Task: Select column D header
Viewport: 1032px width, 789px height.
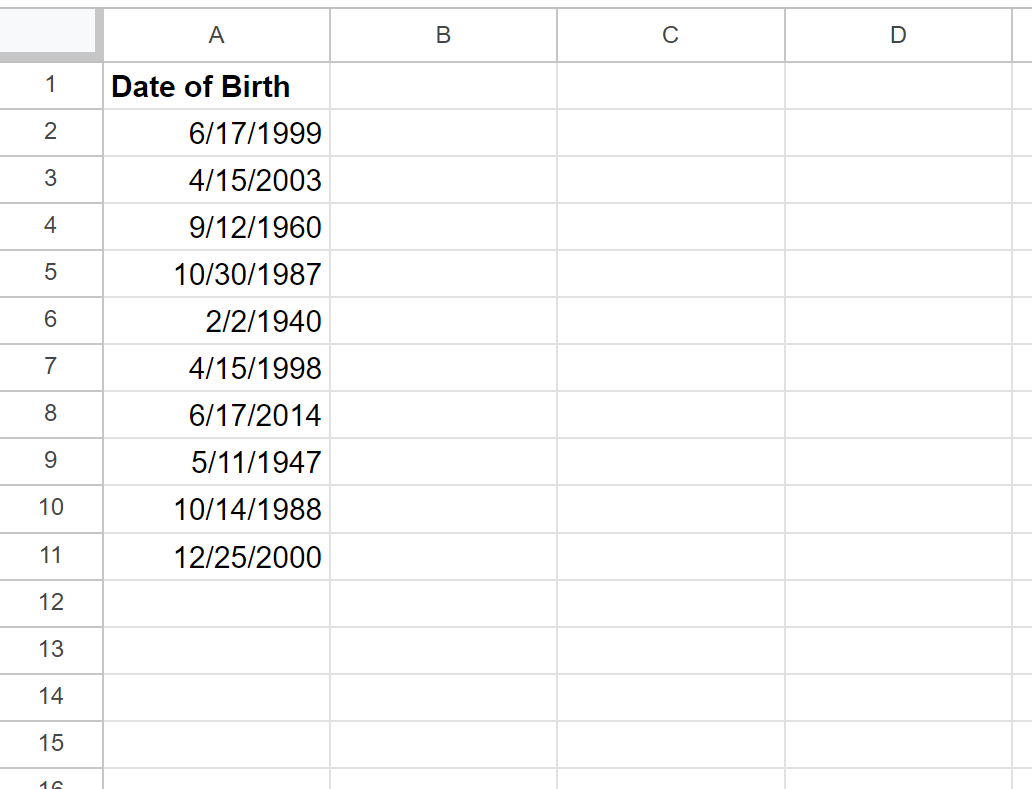Action: pos(898,35)
